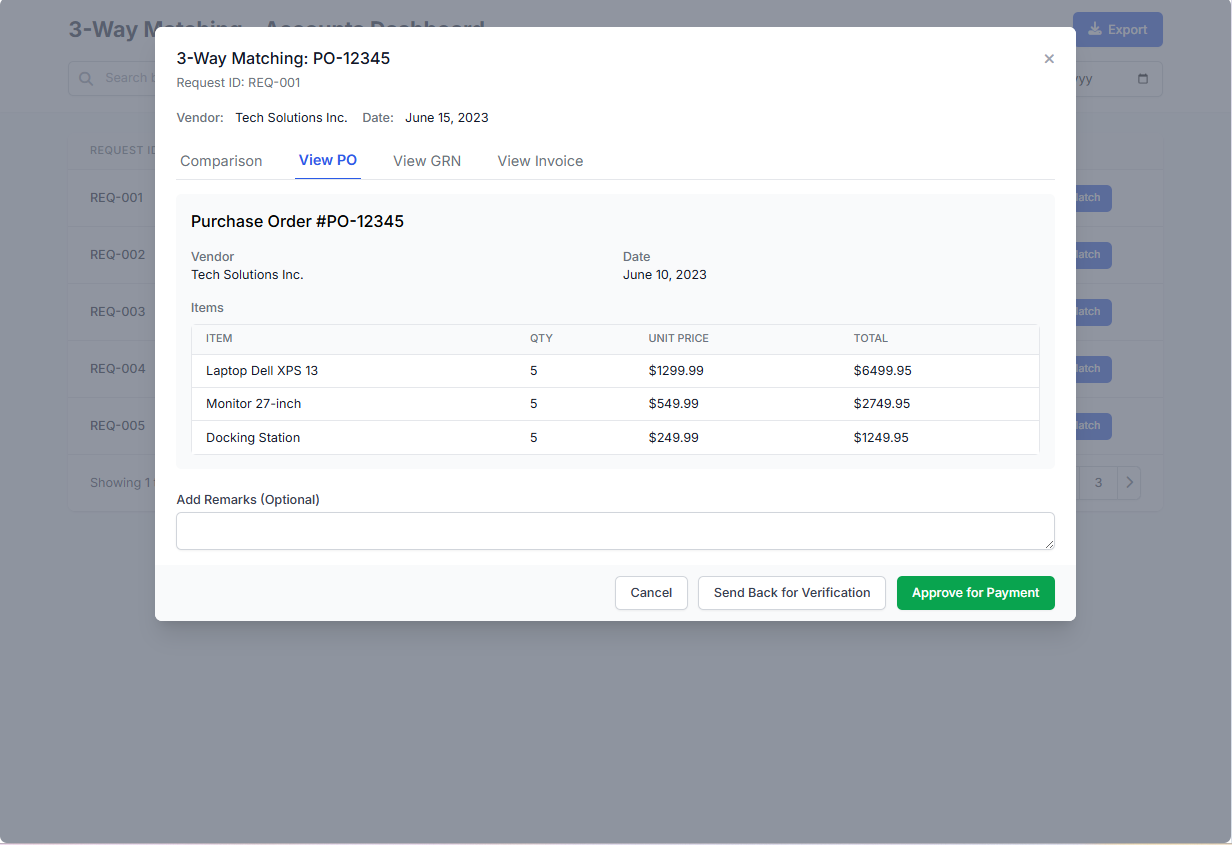Click the Monitor 27-inch item cell
The height and width of the screenshot is (845, 1232).
(253, 404)
